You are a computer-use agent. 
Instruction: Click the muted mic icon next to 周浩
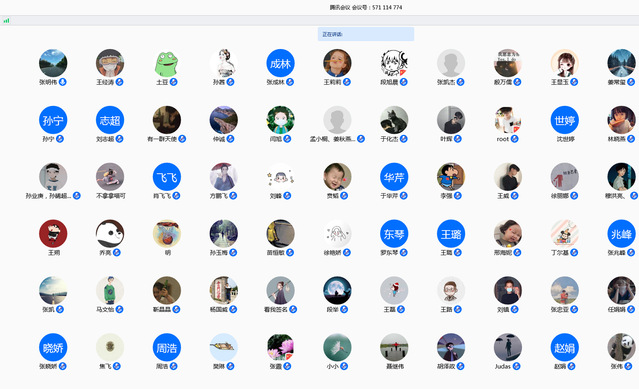[x=174, y=366]
